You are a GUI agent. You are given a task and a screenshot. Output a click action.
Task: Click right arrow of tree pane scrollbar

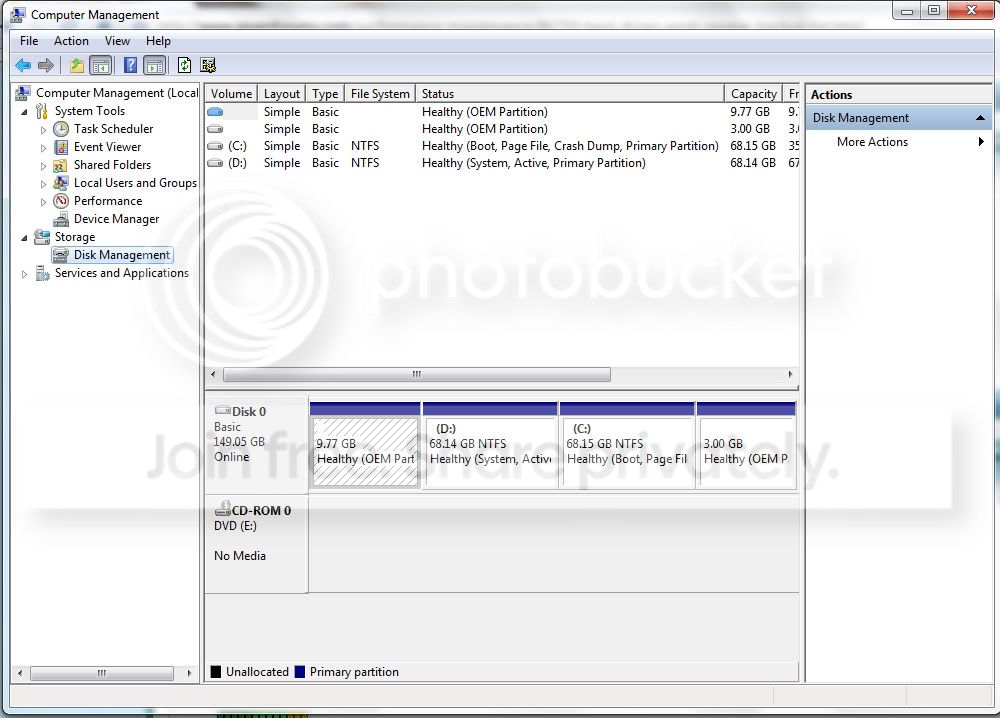click(x=189, y=673)
